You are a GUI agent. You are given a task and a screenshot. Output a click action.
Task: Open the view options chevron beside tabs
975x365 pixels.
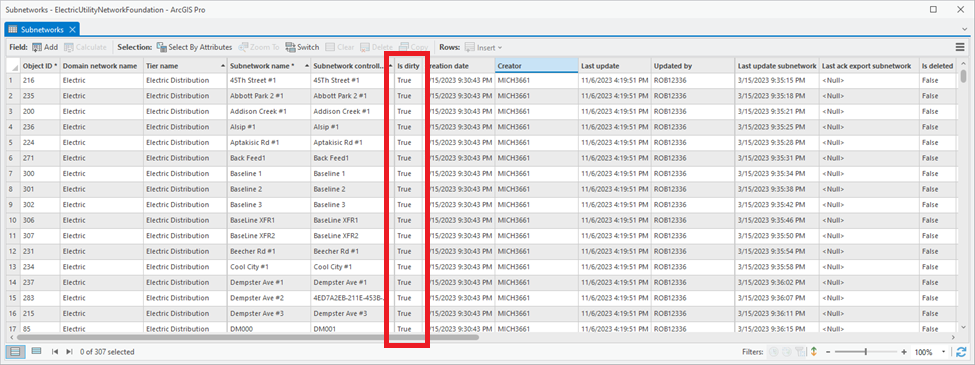click(x=964, y=29)
